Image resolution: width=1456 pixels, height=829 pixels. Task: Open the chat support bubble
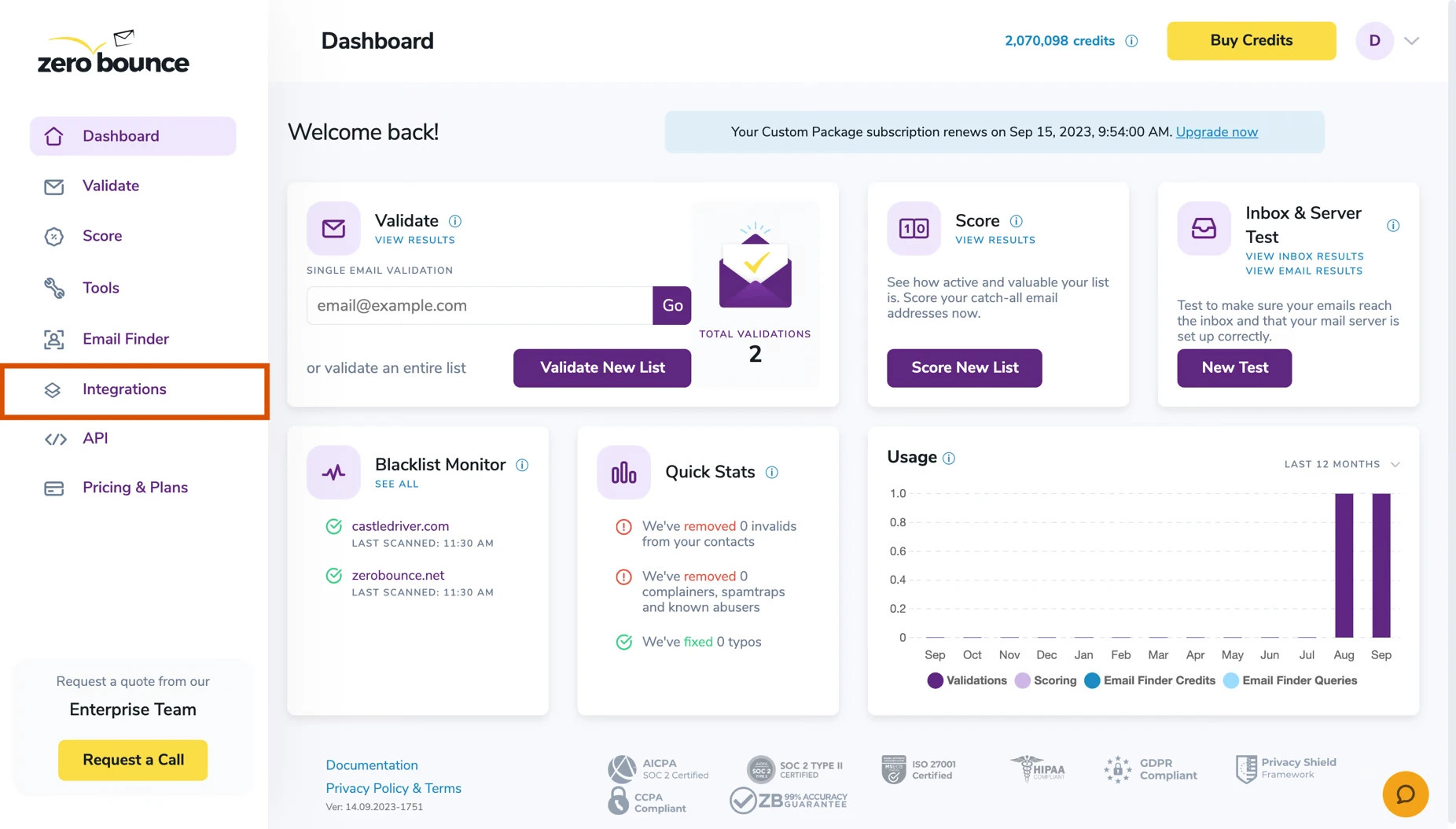tap(1406, 794)
